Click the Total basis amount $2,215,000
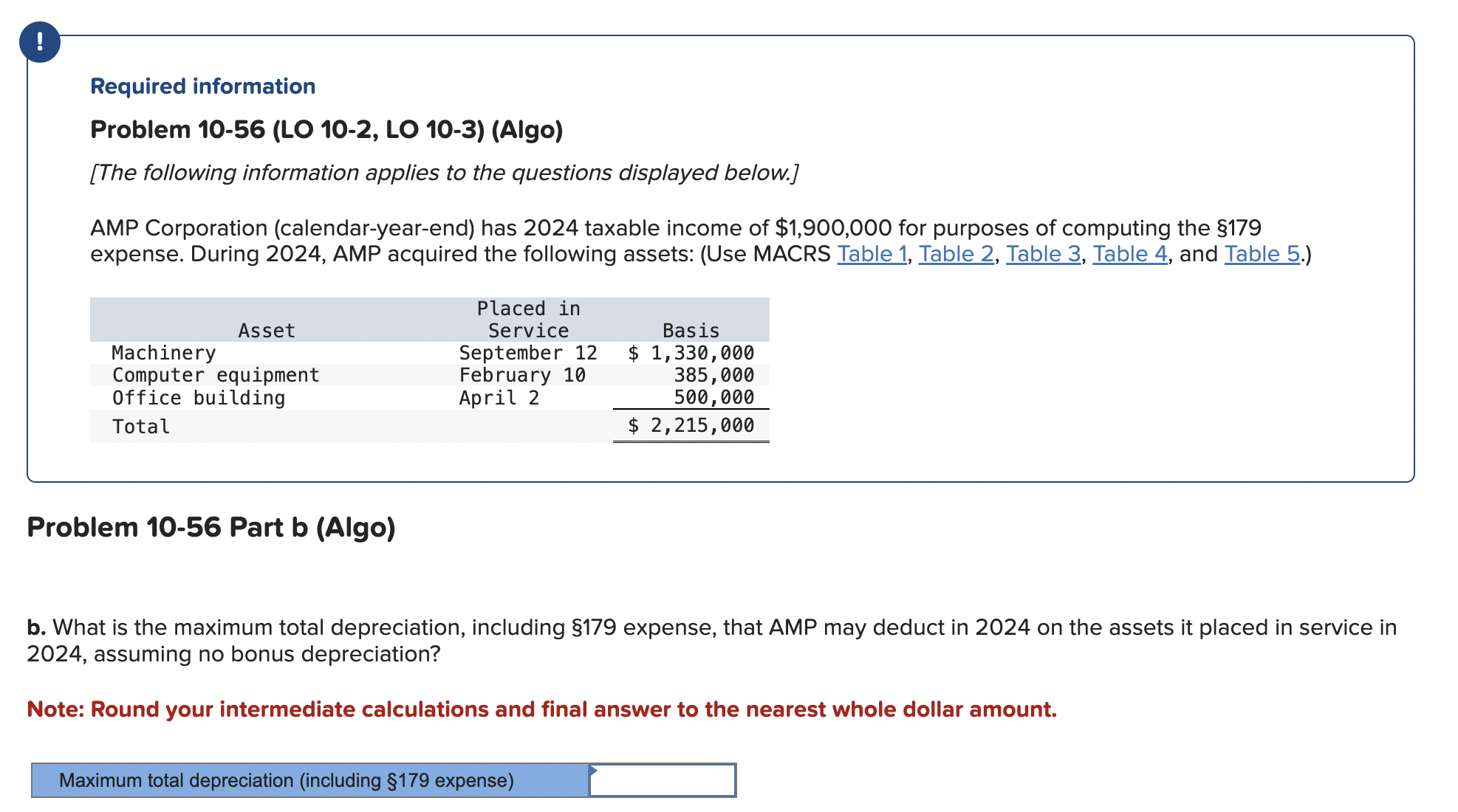Viewport: 1458px width, 812px height. pos(690,425)
